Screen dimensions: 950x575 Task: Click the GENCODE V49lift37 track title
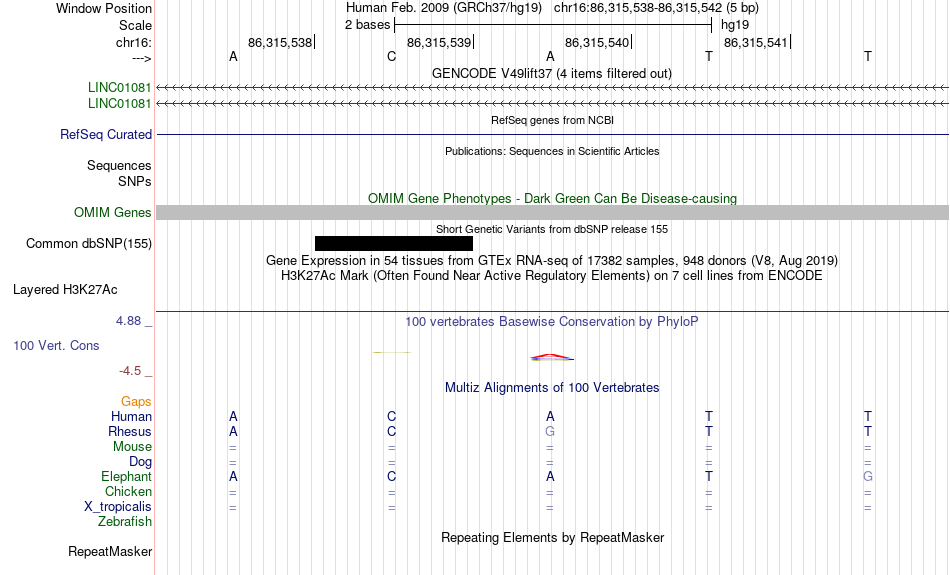pos(552,73)
